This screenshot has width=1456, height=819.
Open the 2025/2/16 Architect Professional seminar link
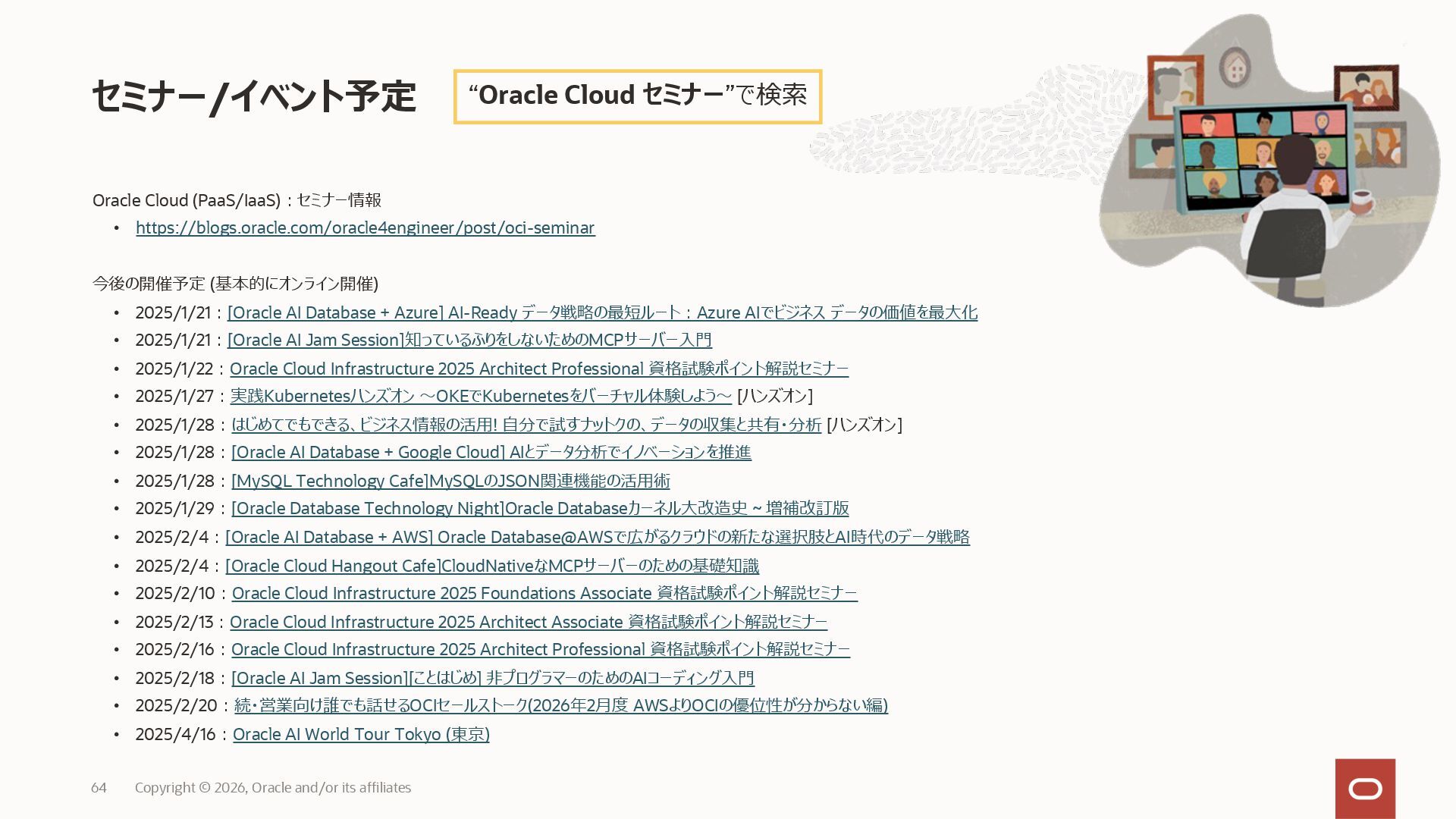tap(540, 649)
